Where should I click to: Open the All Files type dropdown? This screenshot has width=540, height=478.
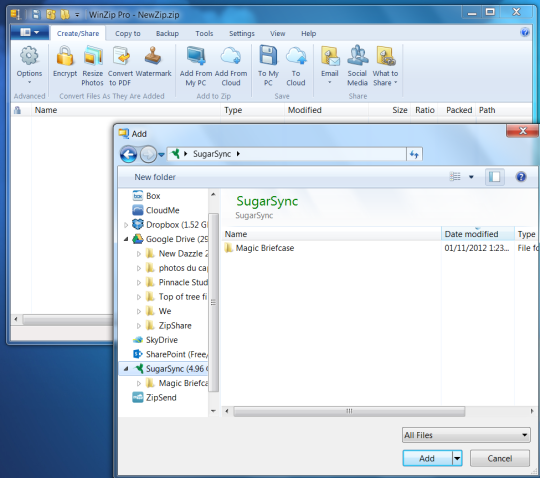[466, 435]
